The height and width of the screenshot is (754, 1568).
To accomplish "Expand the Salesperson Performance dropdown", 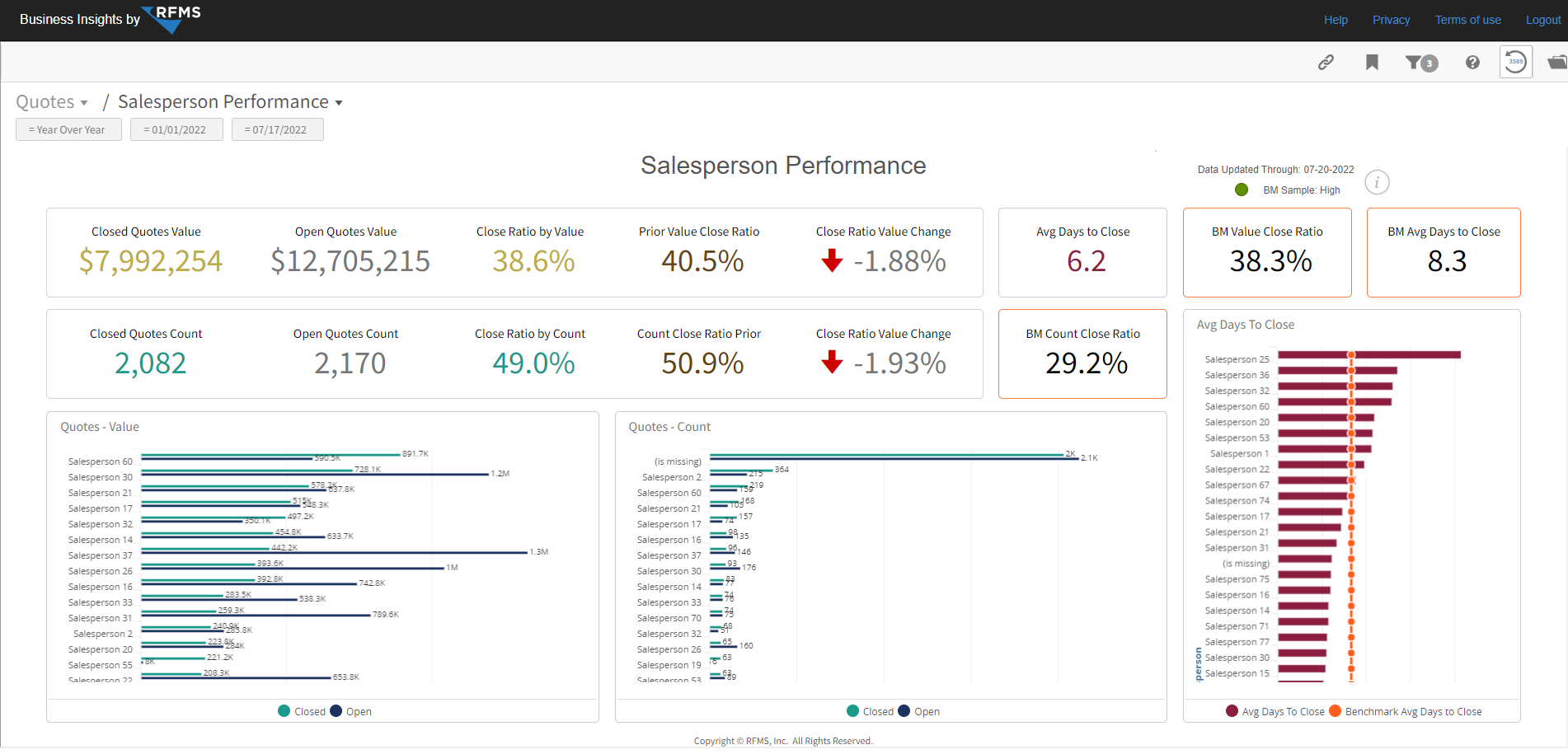I will tap(230, 102).
